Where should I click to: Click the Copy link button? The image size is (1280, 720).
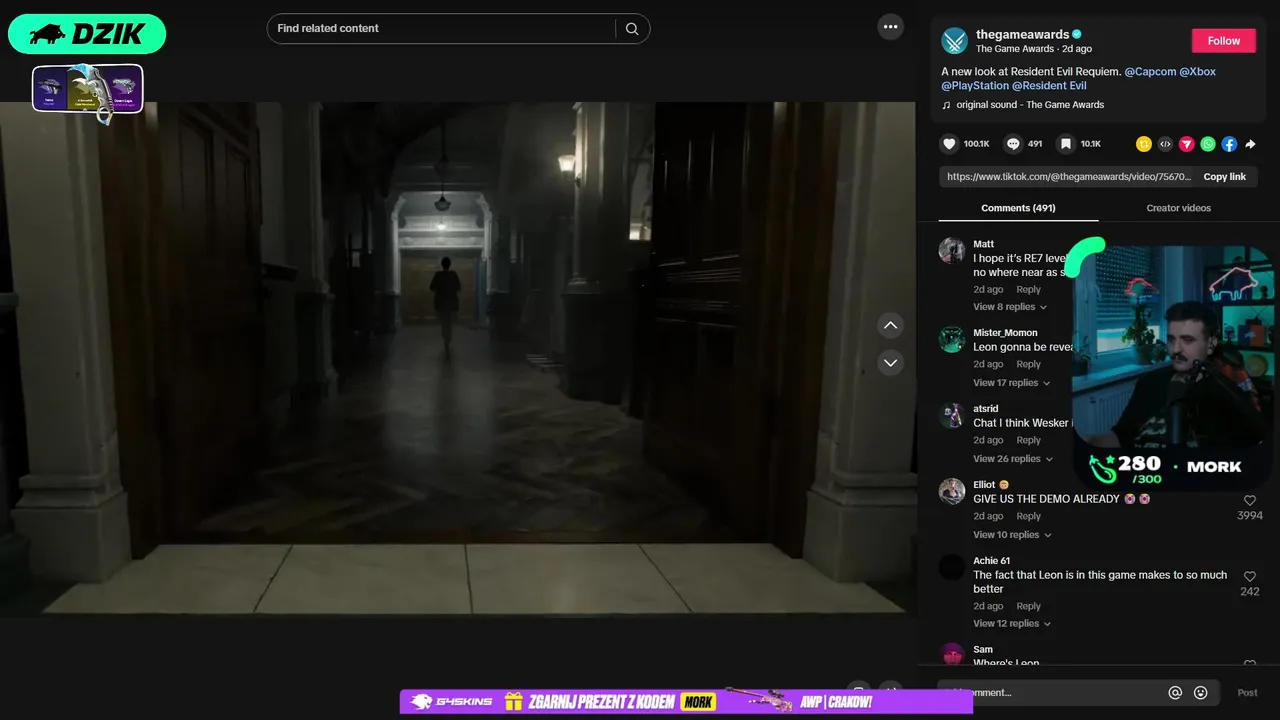tap(1224, 177)
